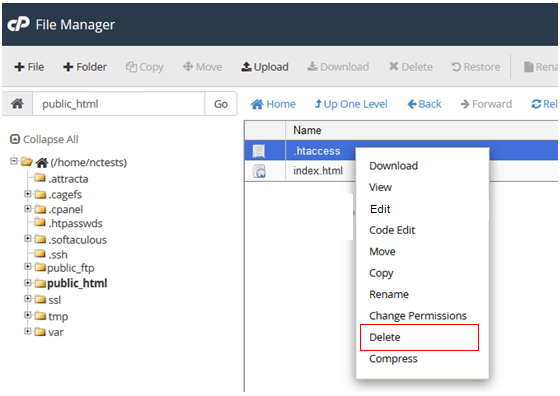Click the home icon beside path field
The height and width of the screenshot is (396, 560).
click(17, 104)
